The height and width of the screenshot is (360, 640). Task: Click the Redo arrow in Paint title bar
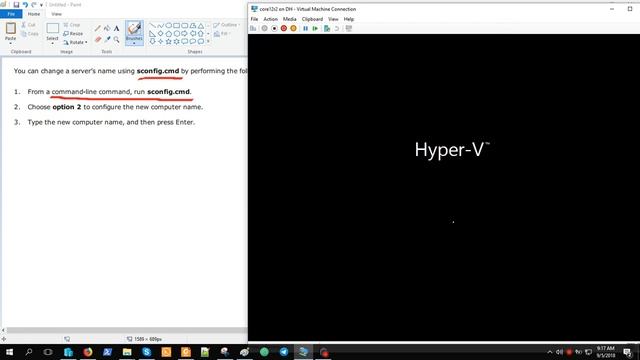pos(34,4)
